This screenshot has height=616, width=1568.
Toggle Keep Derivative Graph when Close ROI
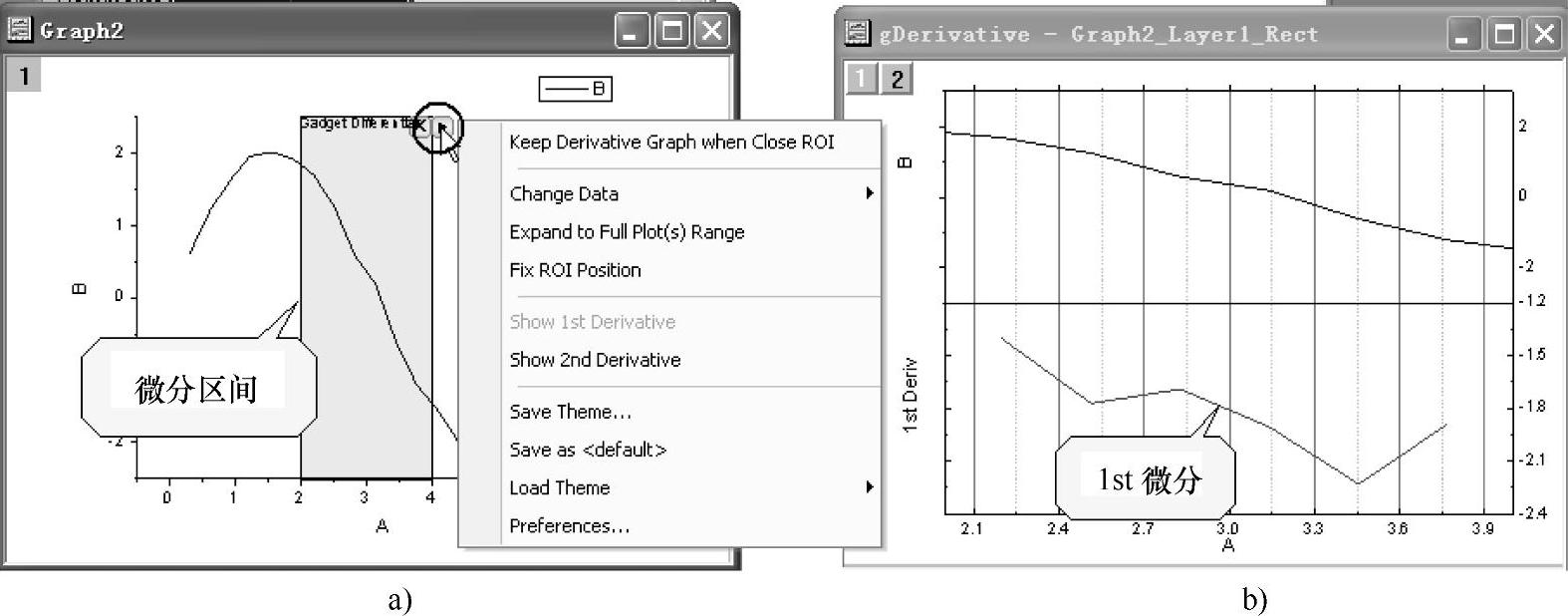click(671, 142)
